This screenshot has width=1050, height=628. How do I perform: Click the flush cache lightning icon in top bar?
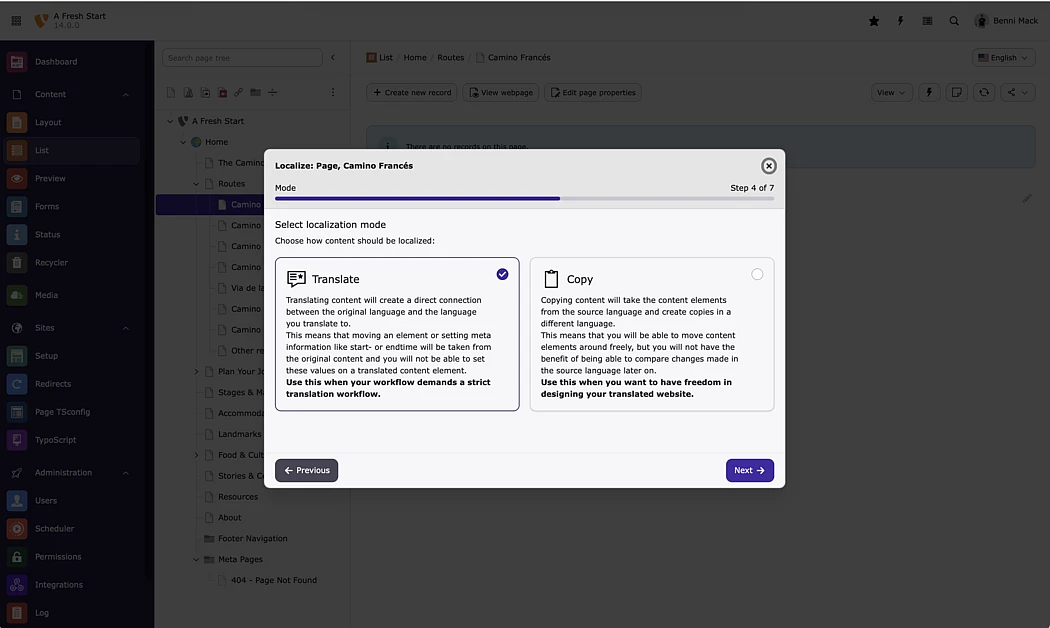coord(900,21)
